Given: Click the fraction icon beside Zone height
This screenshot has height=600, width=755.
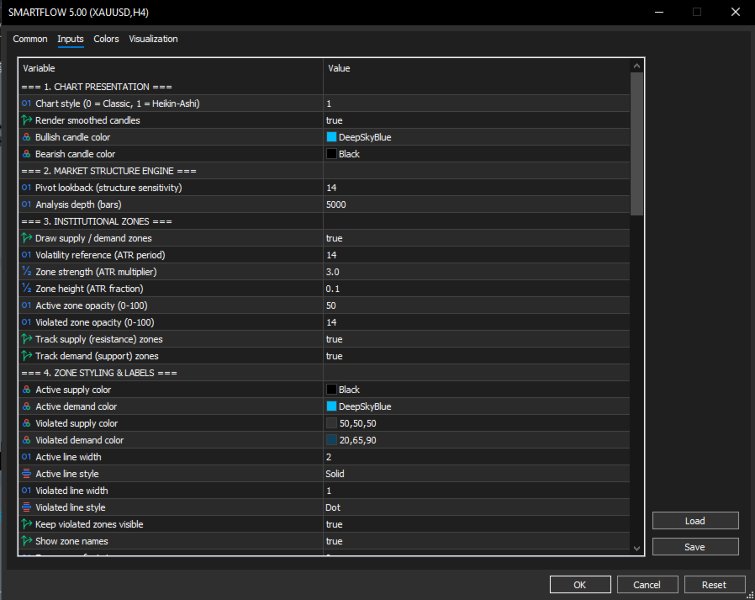Looking at the screenshot, I should [x=26, y=288].
